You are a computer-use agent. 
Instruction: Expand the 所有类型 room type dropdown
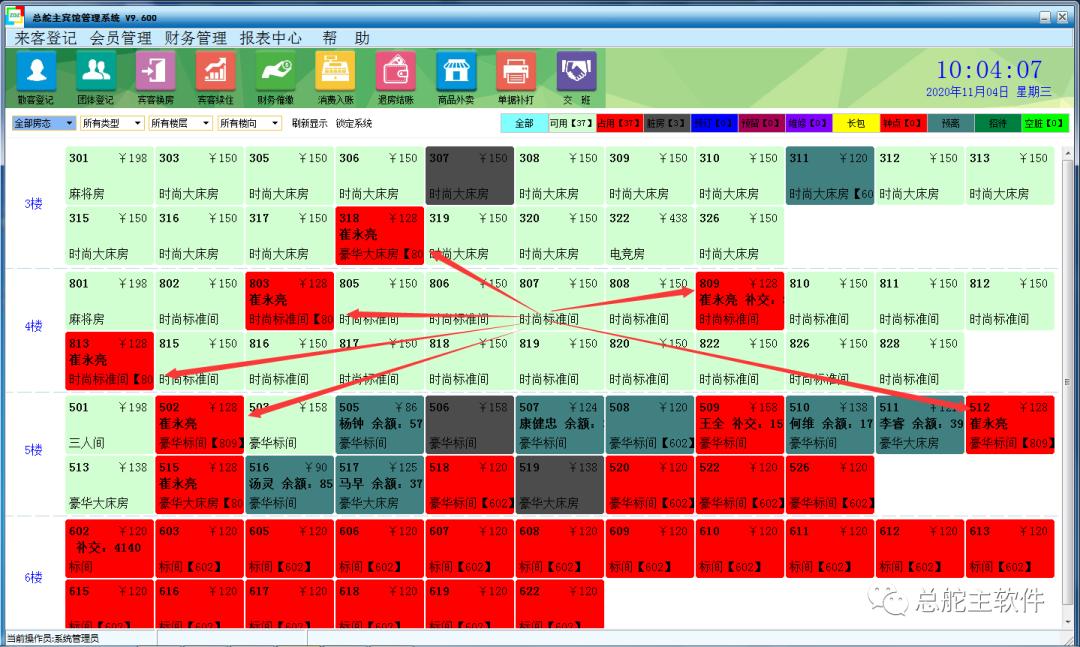point(109,123)
